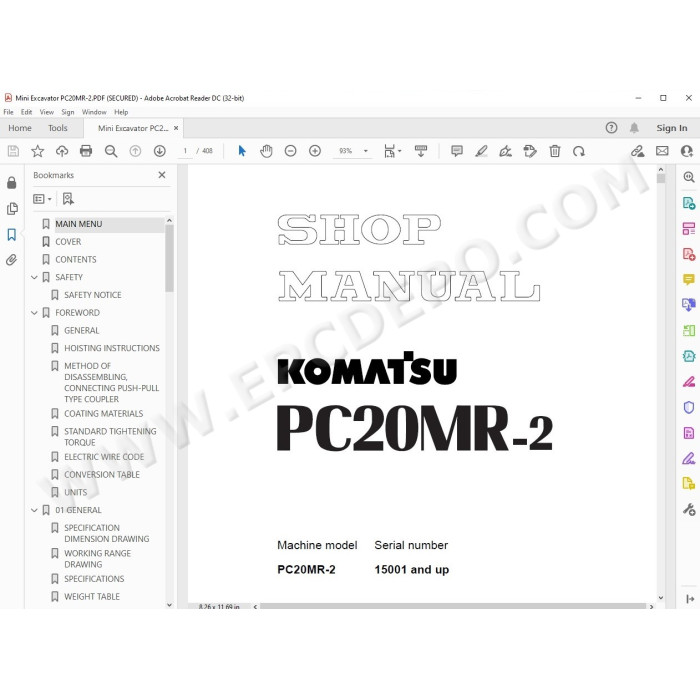
Task: Open the Sign menu
Action: pos(68,112)
